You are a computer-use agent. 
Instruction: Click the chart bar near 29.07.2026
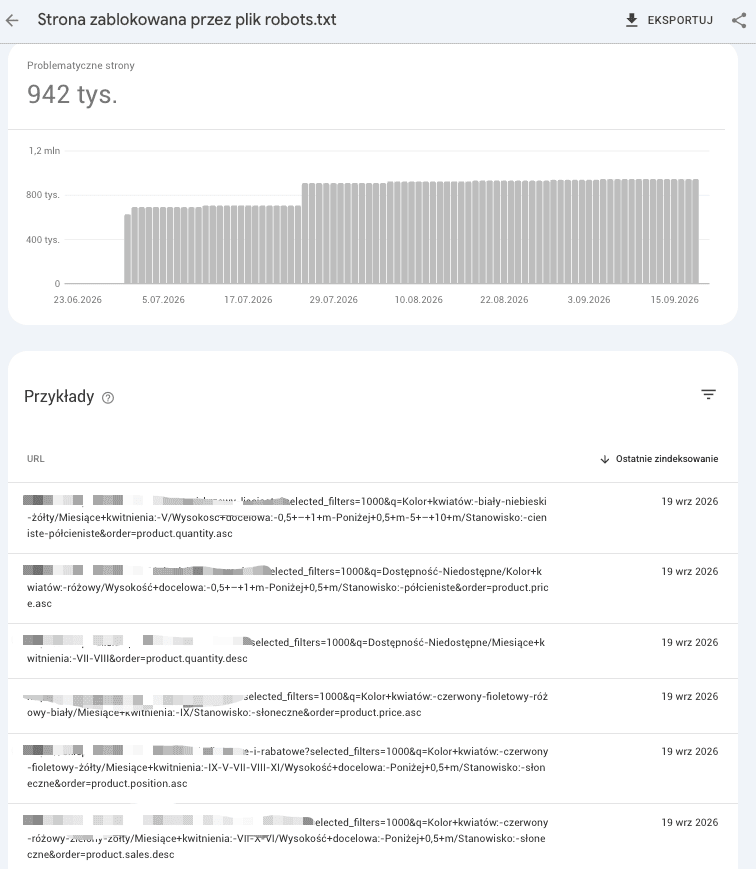click(333, 233)
